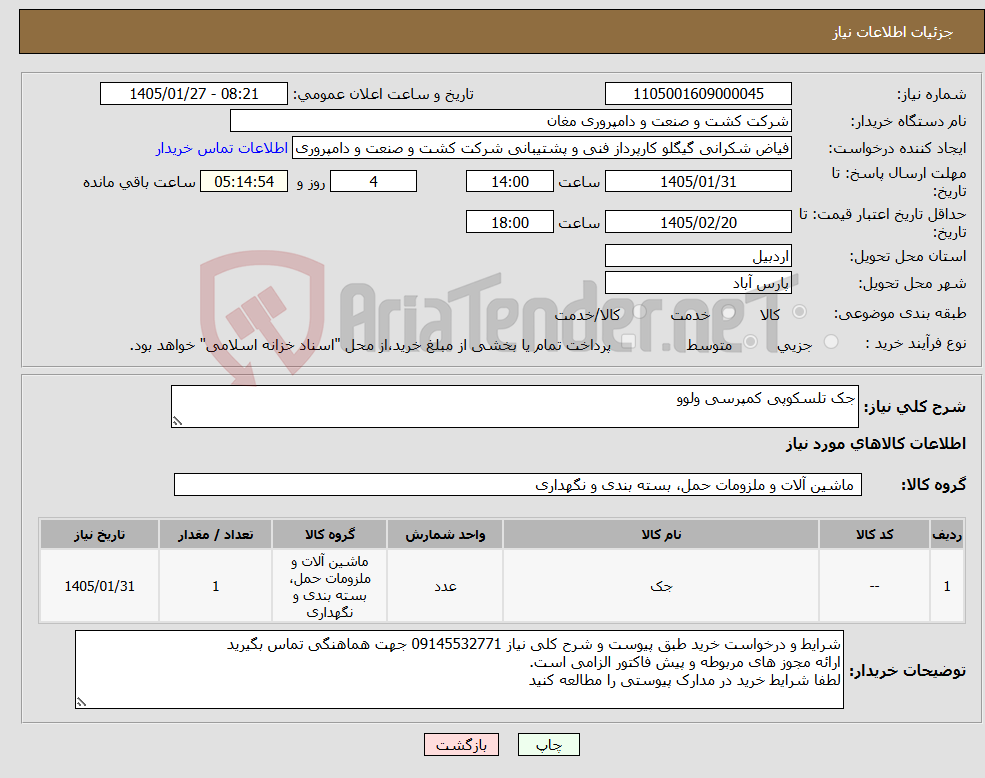This screenshot has width=985, height=778.
Task: Select the کالا radio button
Action: click(800, 312)
